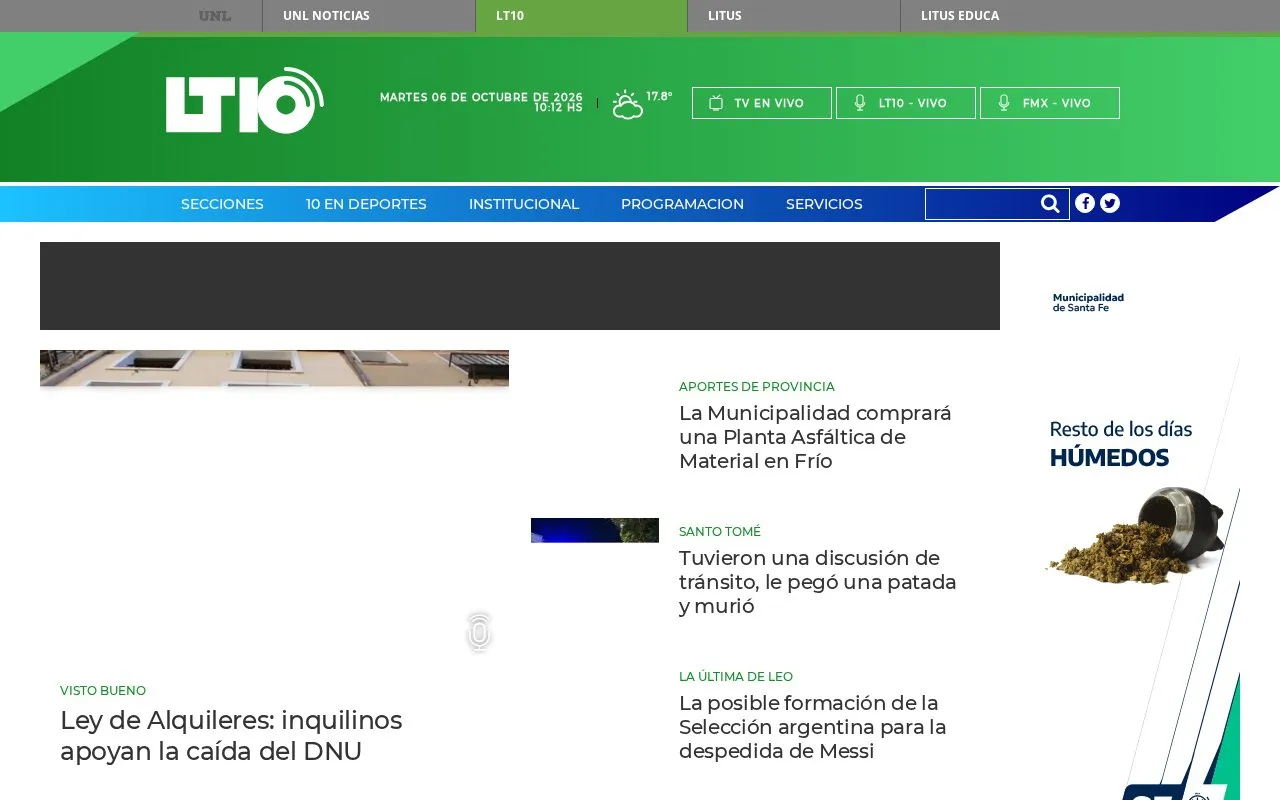Screen dimensions: 1280x800
Task: Open APORTES DE PROVINCIA category
Action: pos(757,387)
